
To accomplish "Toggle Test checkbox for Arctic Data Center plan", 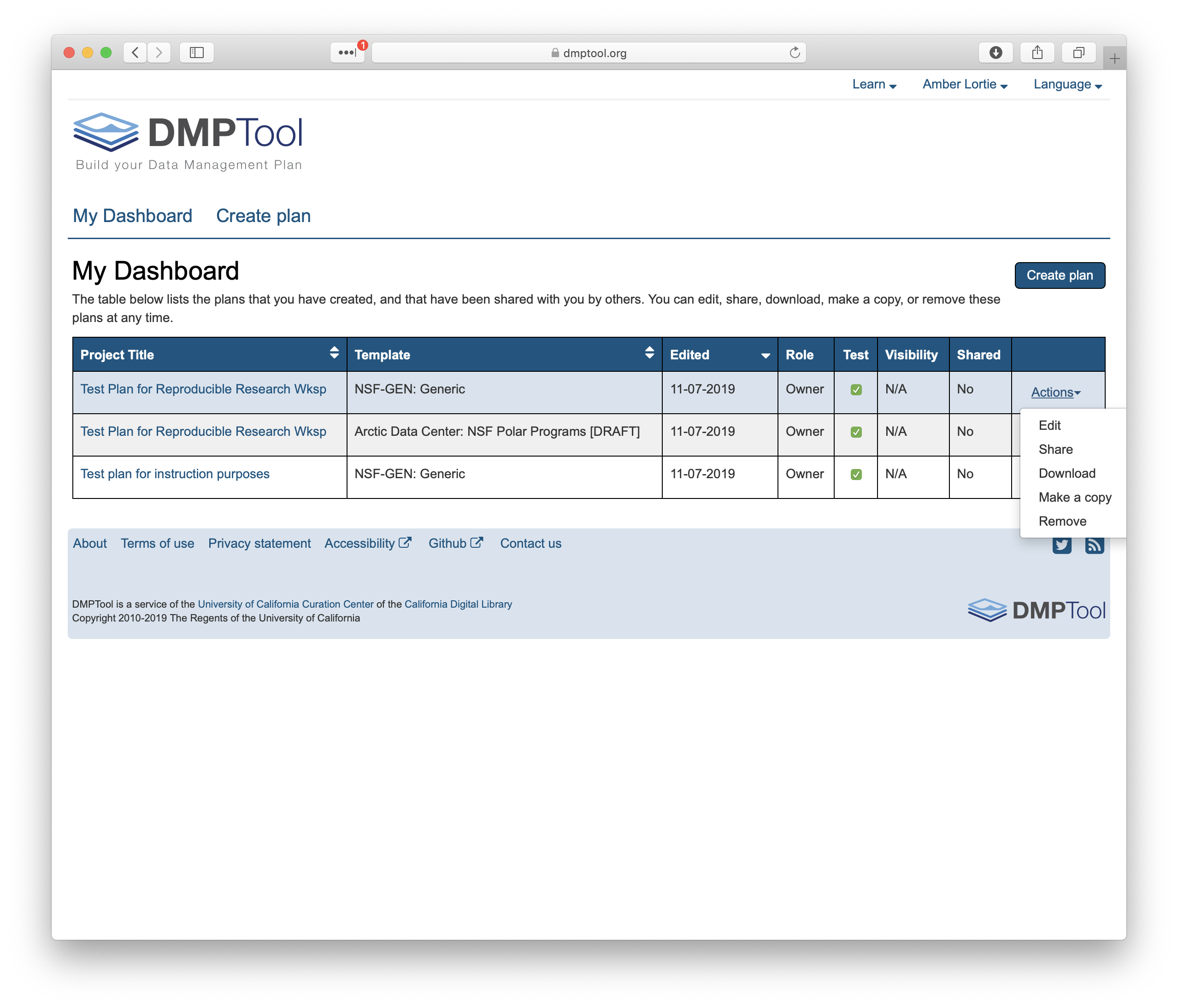I will (x=856, y=432).
